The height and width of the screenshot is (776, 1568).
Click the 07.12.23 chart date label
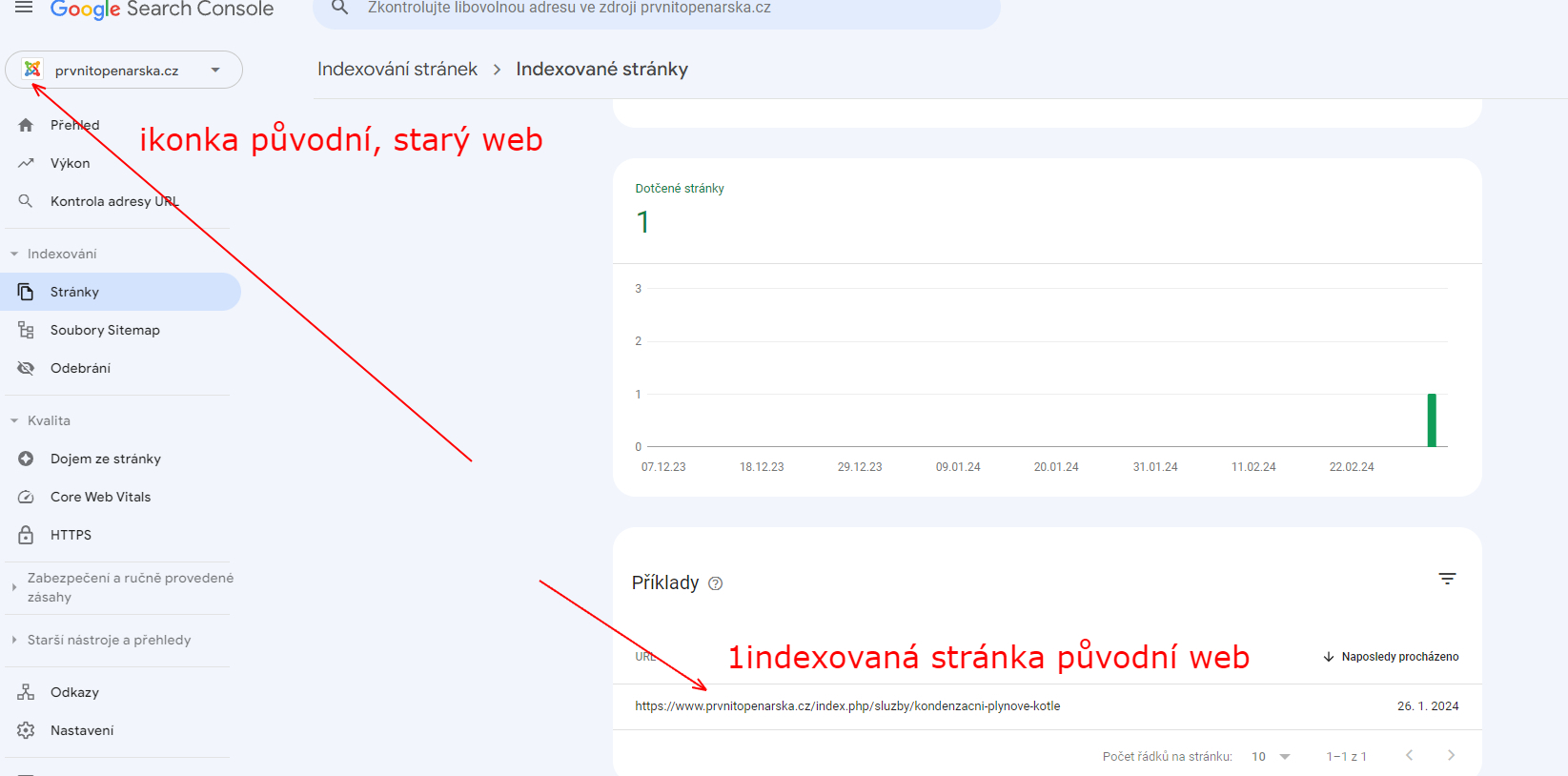click(663, 467)
